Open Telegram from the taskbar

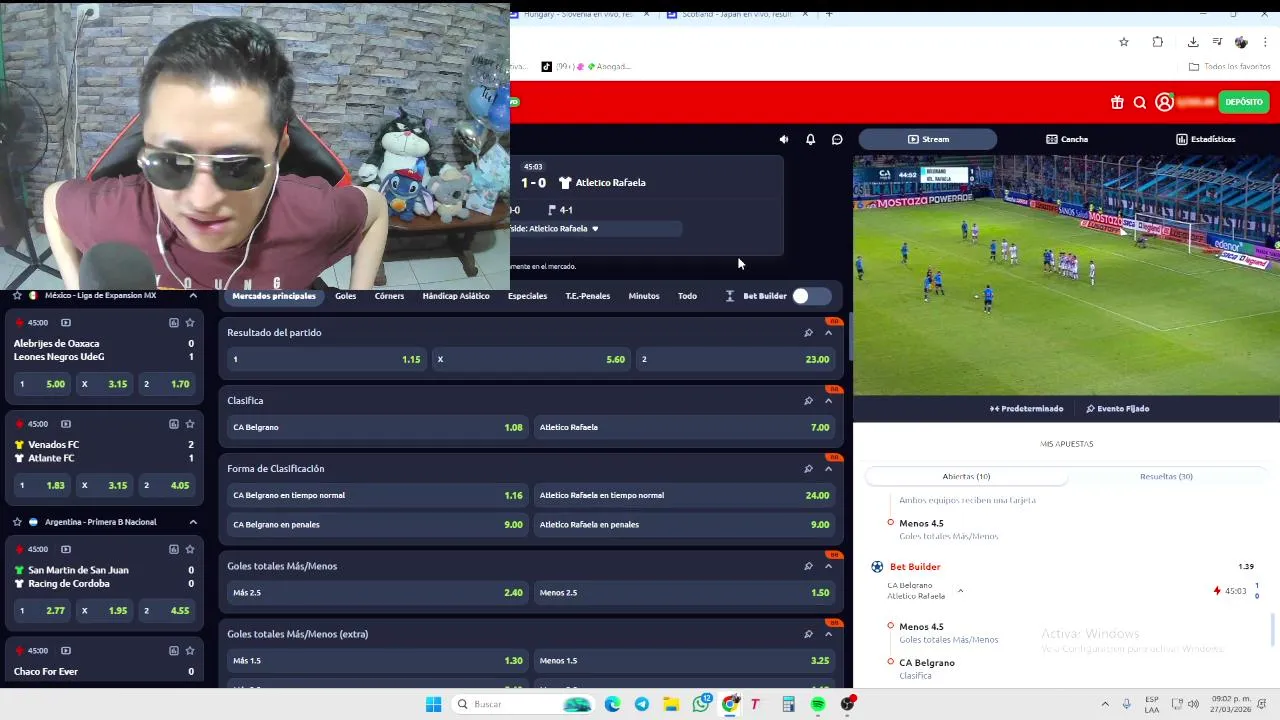(642, 704)
